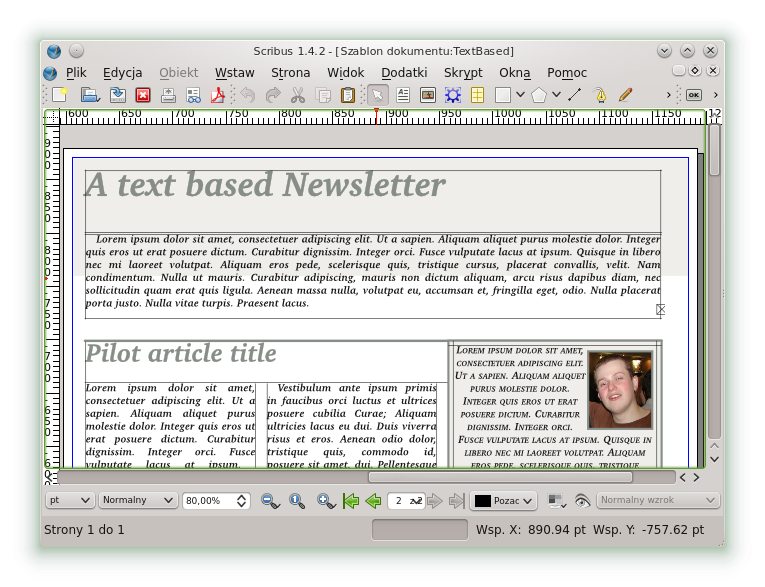Open the unit 'pt' dropdown
Viewport: 765px width, 587px height.
click(x=70, y=500)
